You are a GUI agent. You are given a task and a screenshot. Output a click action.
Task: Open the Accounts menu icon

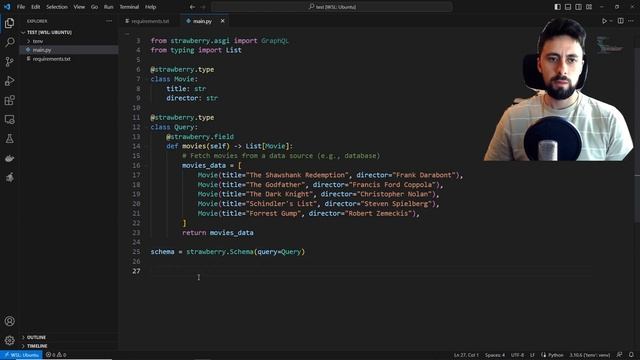pyautogui.click(x=9, y=321)
